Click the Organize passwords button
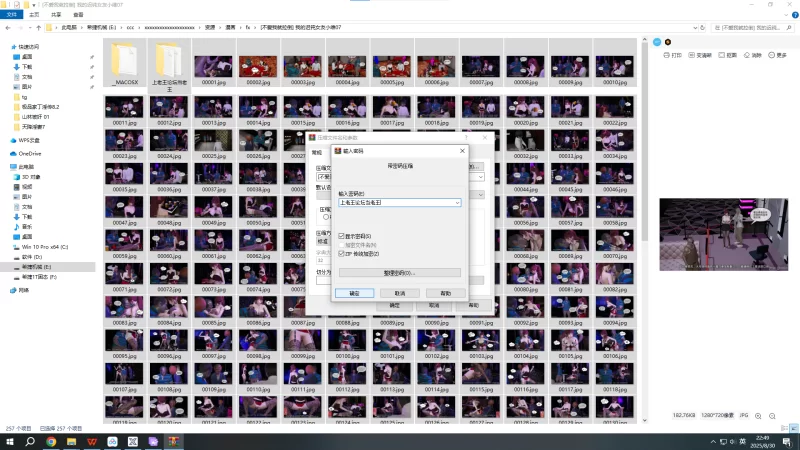Viewport: 800px width, 450px height. 399,273
